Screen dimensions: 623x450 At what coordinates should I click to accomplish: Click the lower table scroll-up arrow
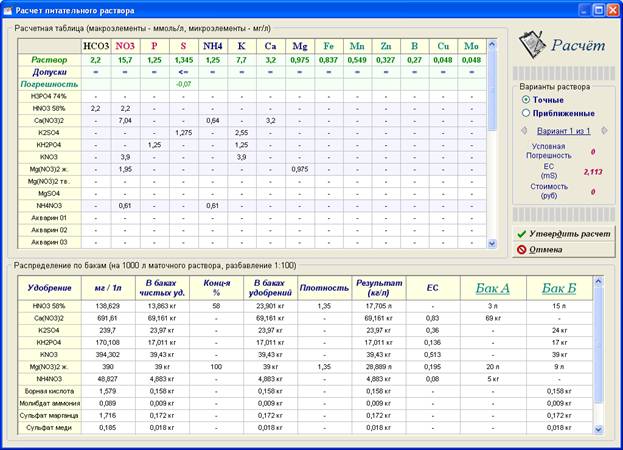point(598,282)
